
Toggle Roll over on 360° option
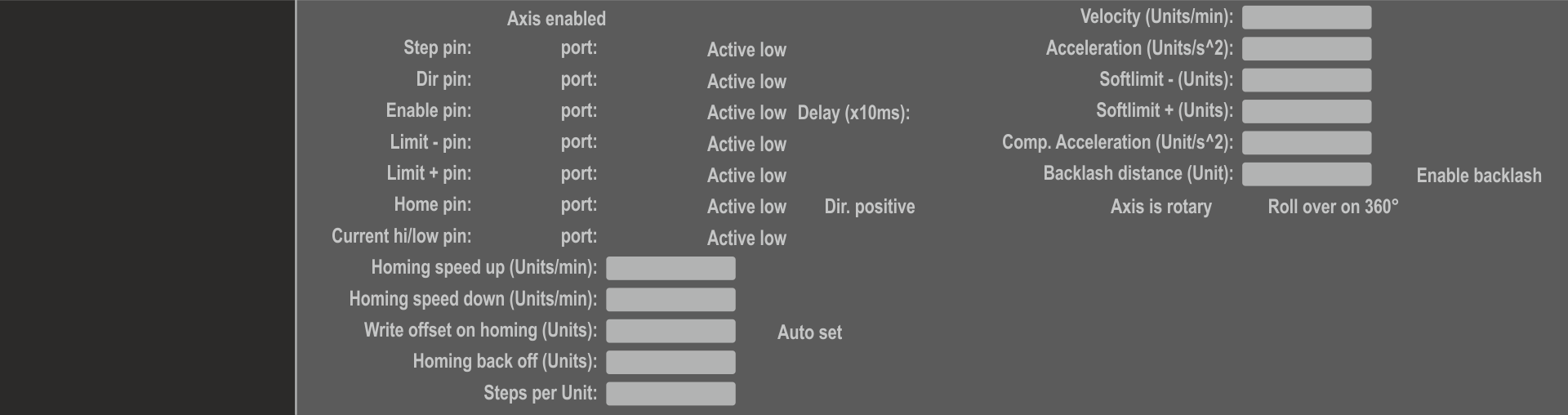point(1332,207)
